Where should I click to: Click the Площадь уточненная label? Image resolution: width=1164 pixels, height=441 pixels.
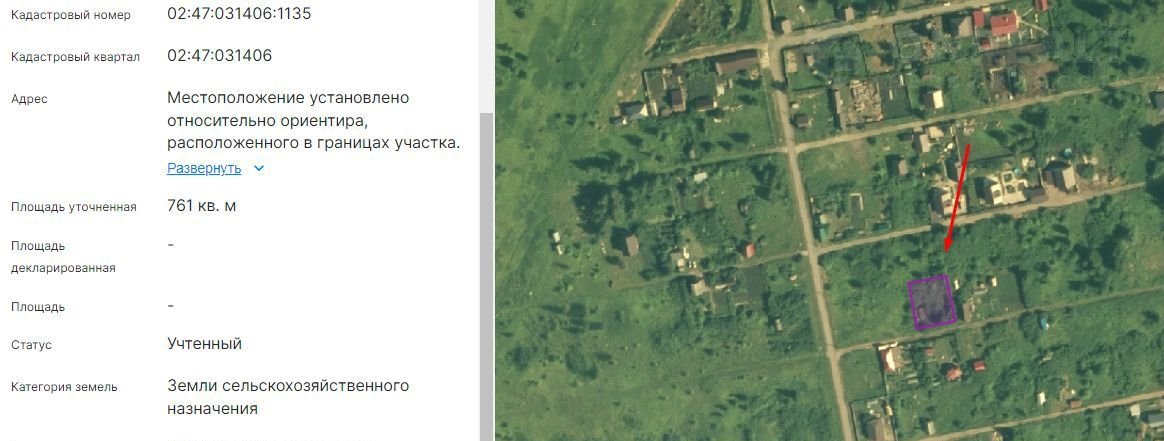tap(73, 207)
